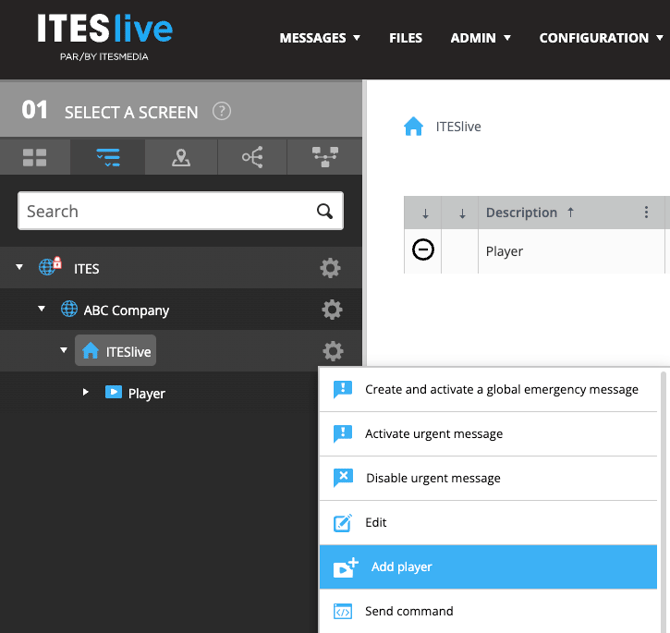The height and width of the screenshot is (633, 670).
Task: Click the ITESlive breadcrumb link
Action: click(458, 127)
